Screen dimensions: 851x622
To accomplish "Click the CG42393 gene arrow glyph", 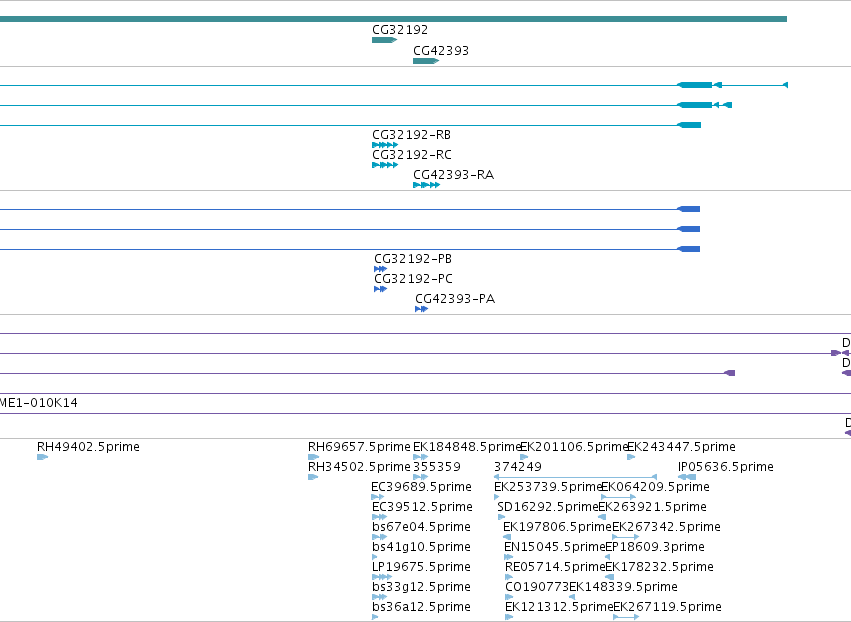I will (426, 61).
